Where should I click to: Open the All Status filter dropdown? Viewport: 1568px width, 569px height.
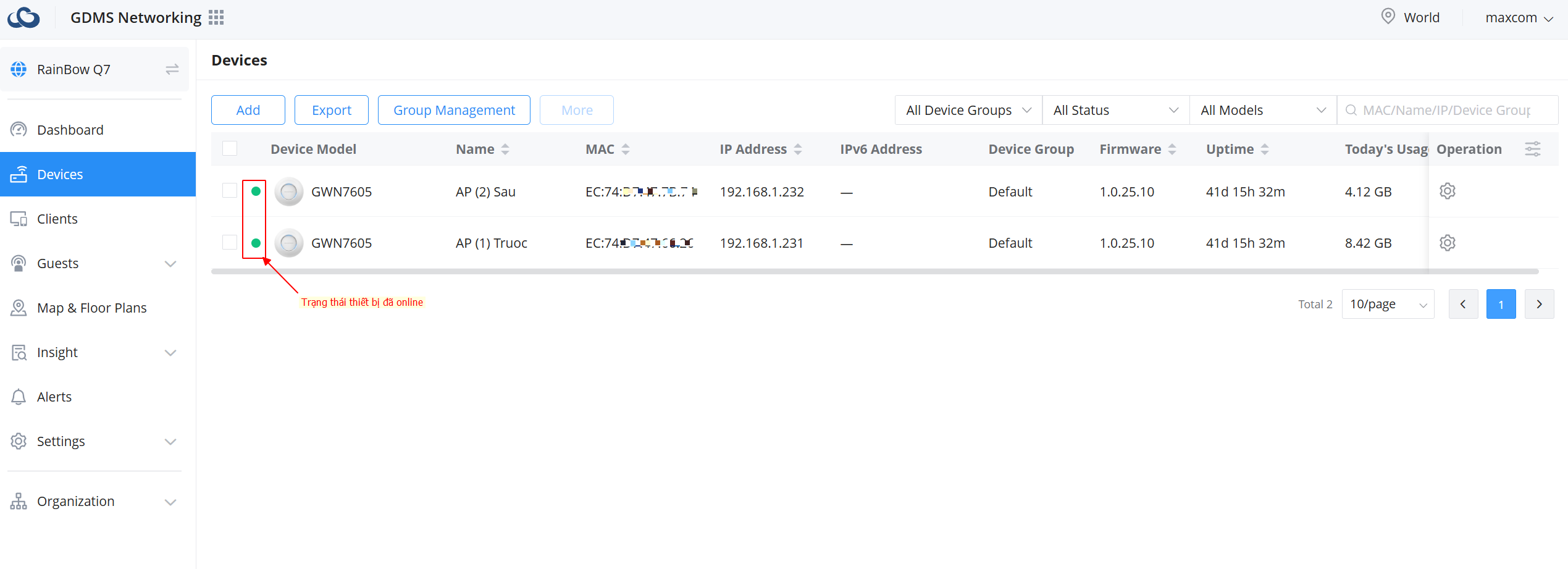coord(1115,110)
